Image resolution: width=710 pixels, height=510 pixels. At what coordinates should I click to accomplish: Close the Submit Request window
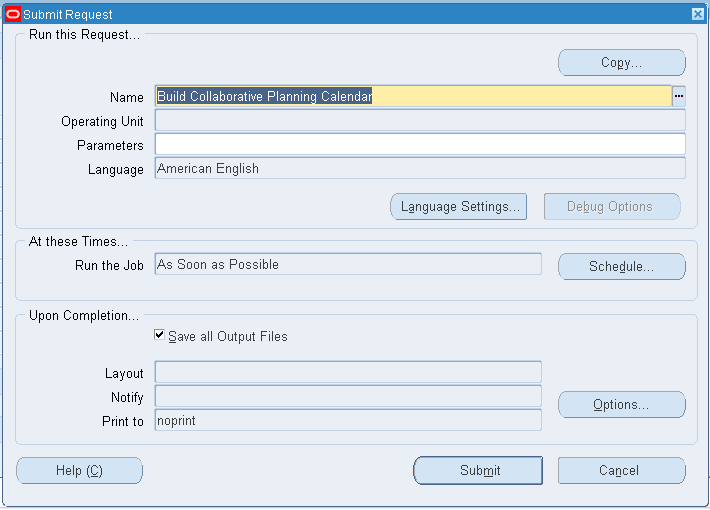(x=698, y=14)
